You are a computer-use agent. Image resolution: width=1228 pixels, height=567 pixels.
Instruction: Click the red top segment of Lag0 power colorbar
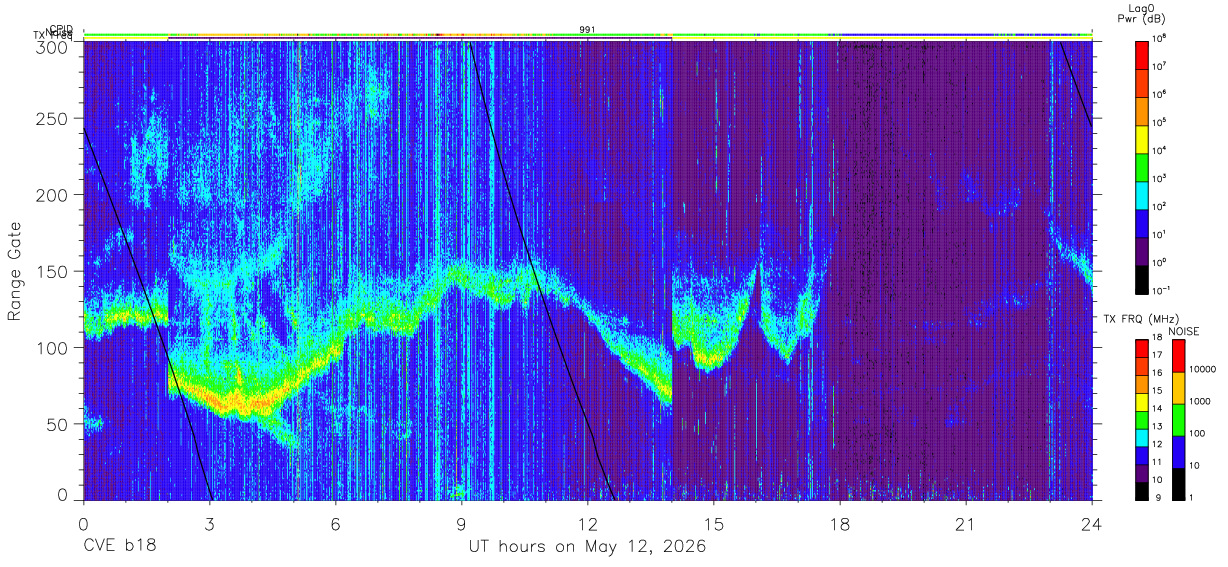pyautogui.click(x=1142, y=54)
